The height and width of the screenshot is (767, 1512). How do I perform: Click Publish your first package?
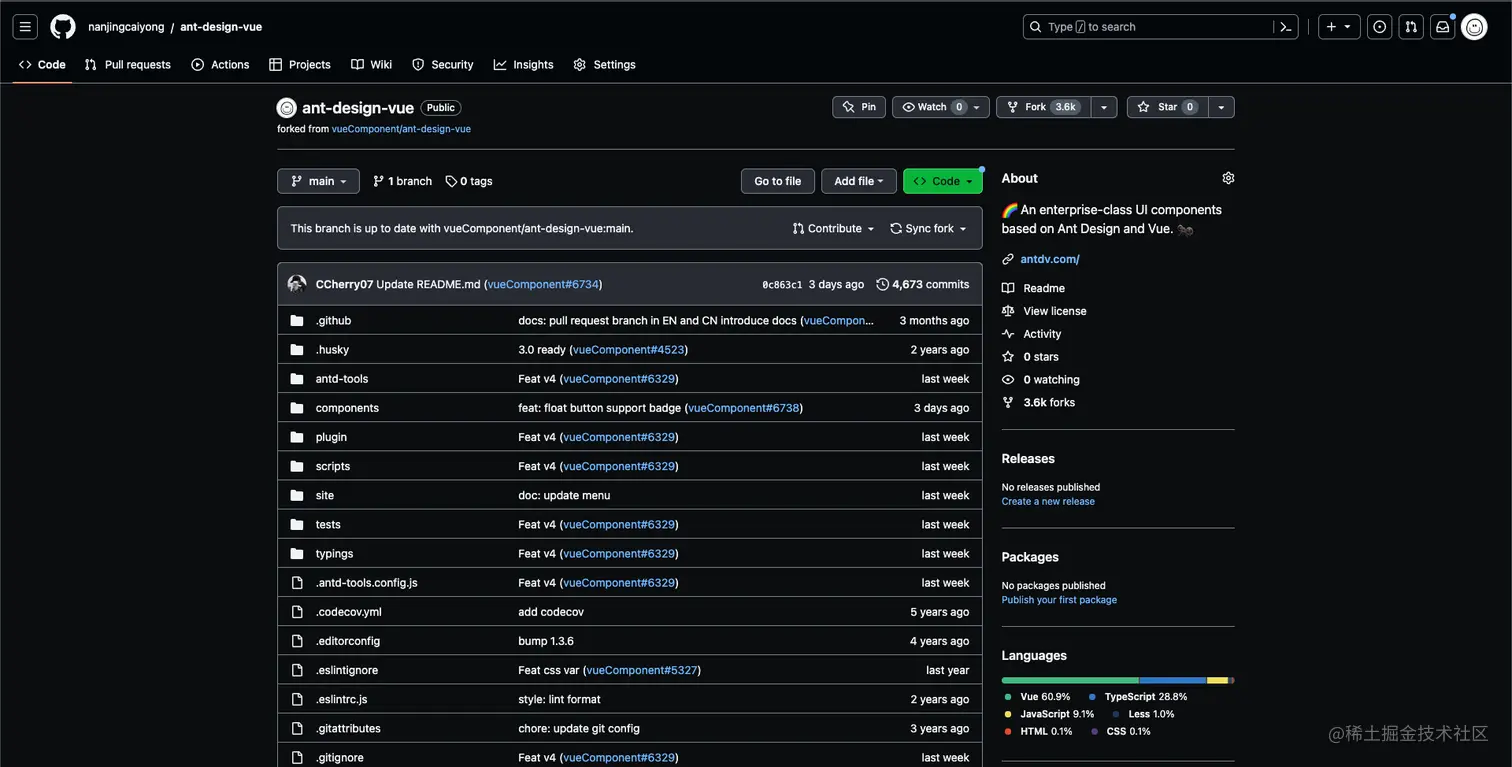click(x=1059, y=600)
